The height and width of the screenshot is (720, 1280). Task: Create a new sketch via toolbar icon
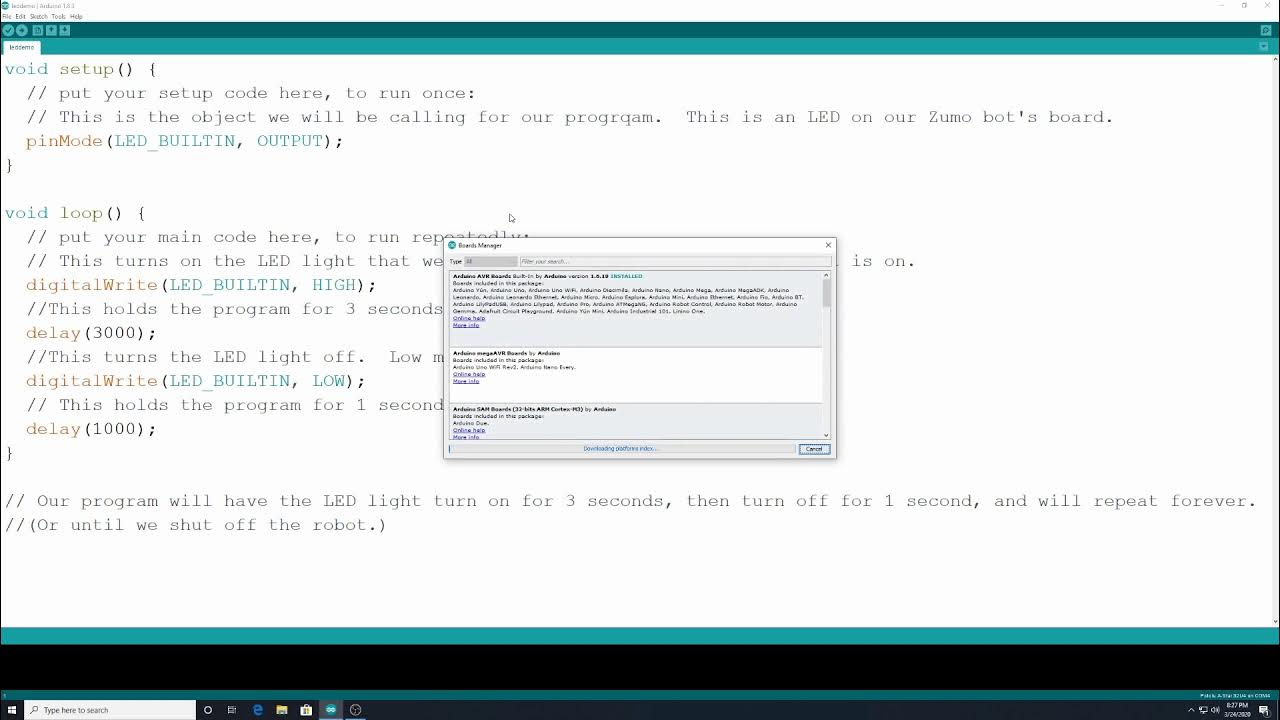coord(38,30)
